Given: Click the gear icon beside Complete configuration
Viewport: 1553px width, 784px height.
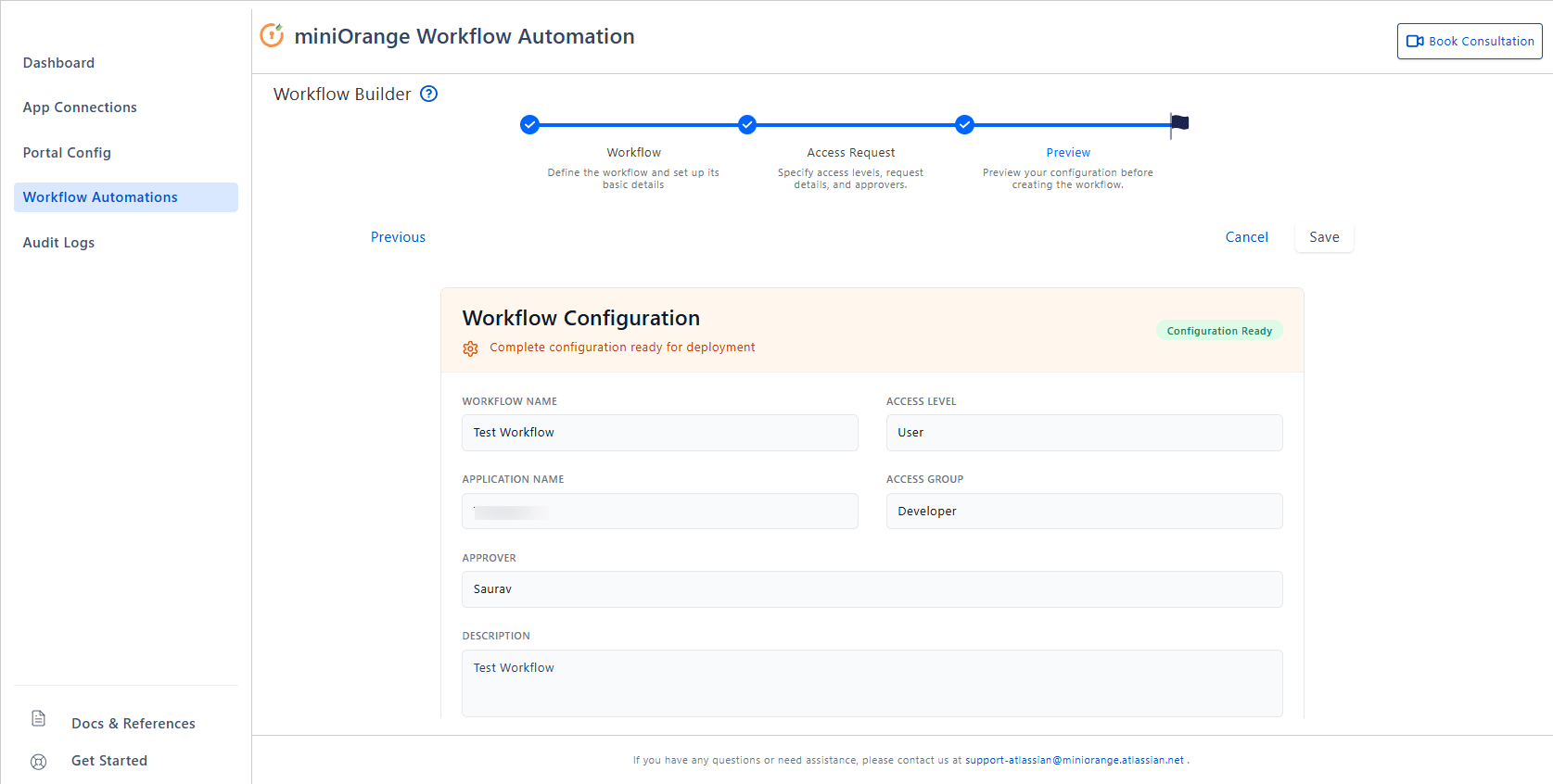Looking at the screenshot, I should 470,348.
